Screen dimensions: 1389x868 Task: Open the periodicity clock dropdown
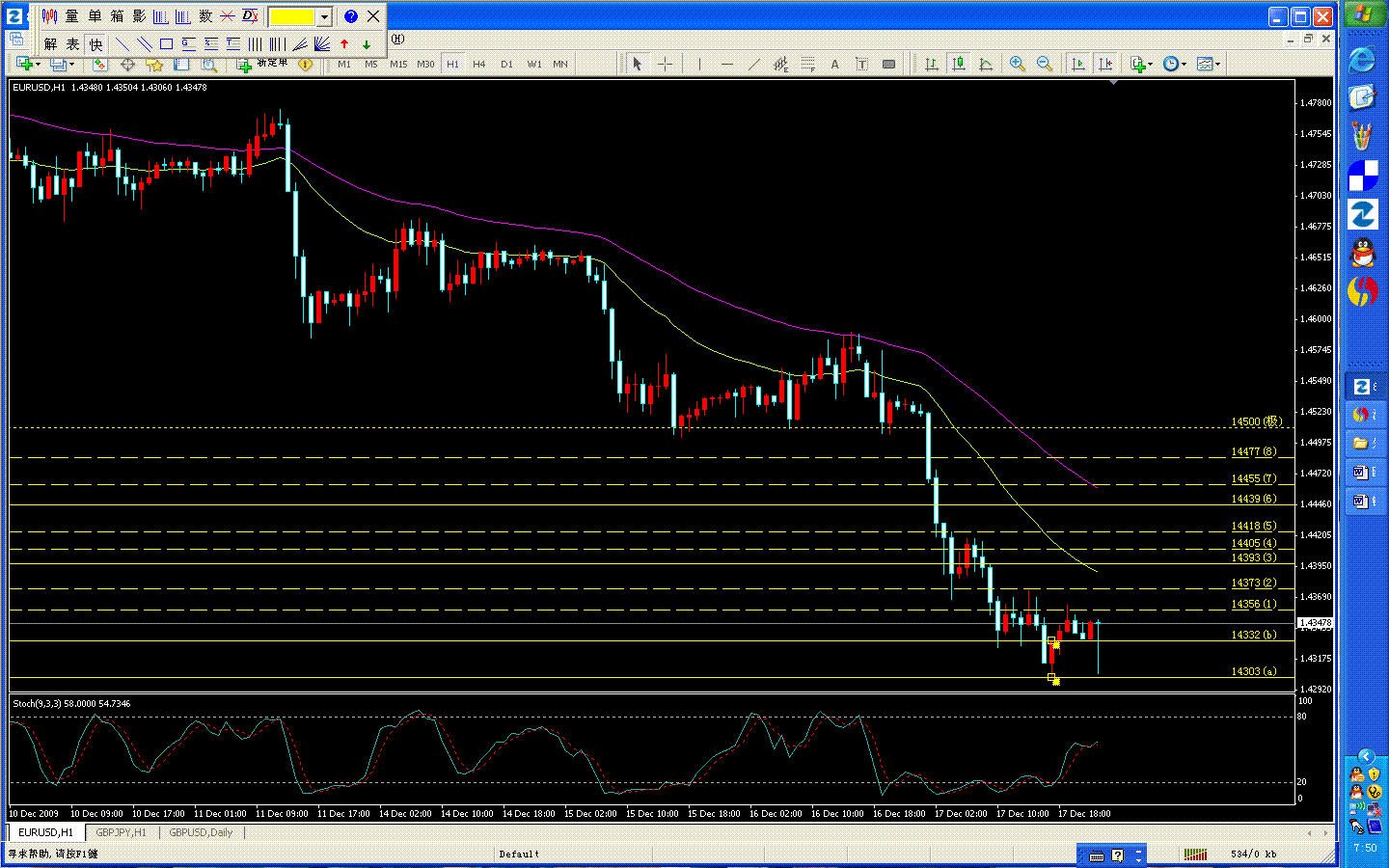click(x=1174, y=65)
